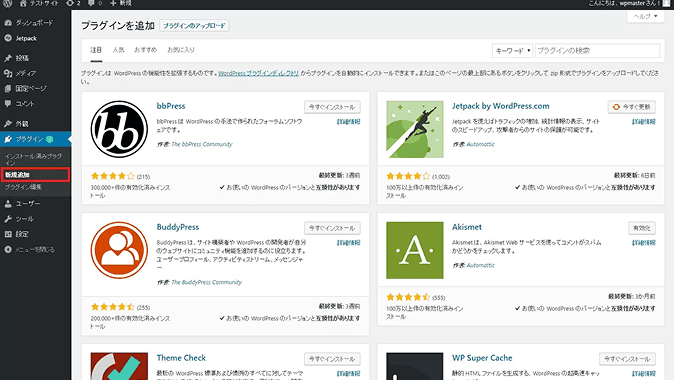The image size is (674, 380).
Task: Update Jetpack now
Action: [x=631, y=107]
